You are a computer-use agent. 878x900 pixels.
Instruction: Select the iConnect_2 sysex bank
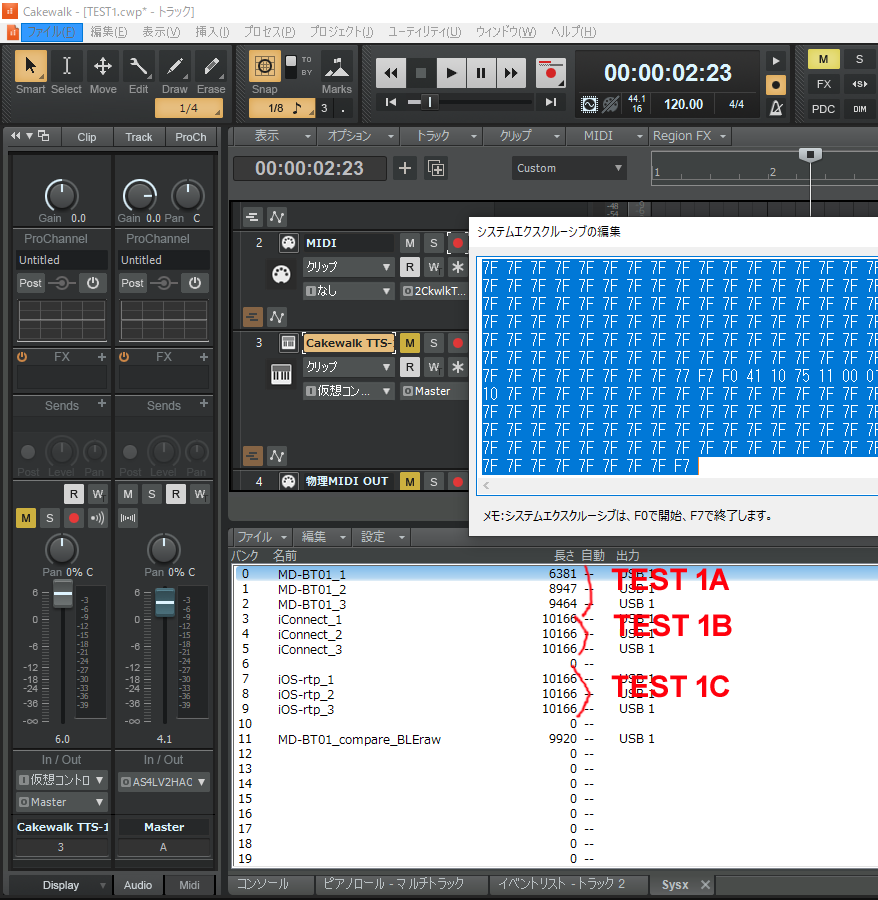coord(555,634)
